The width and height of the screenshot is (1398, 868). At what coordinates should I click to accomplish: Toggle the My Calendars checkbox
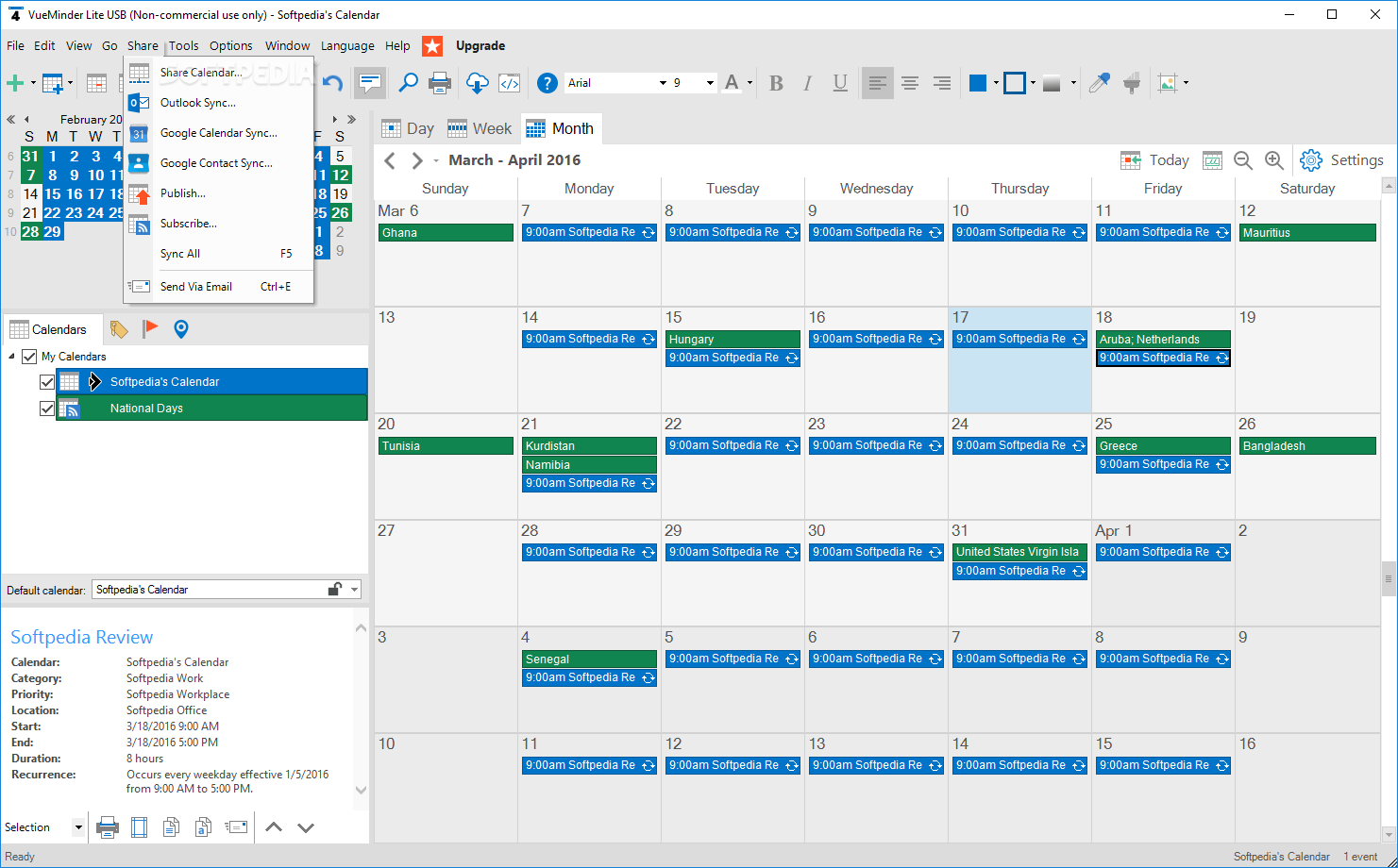tap(29, 357)
